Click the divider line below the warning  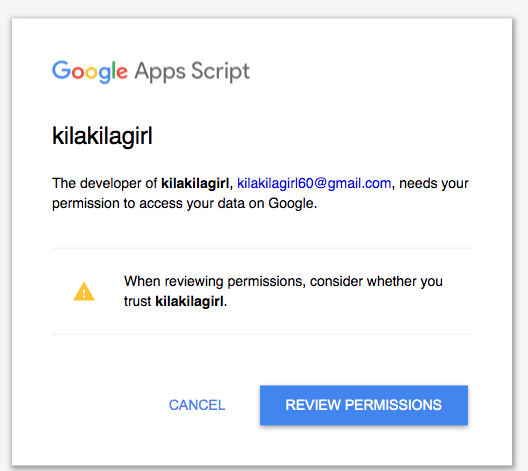point(262,334)
